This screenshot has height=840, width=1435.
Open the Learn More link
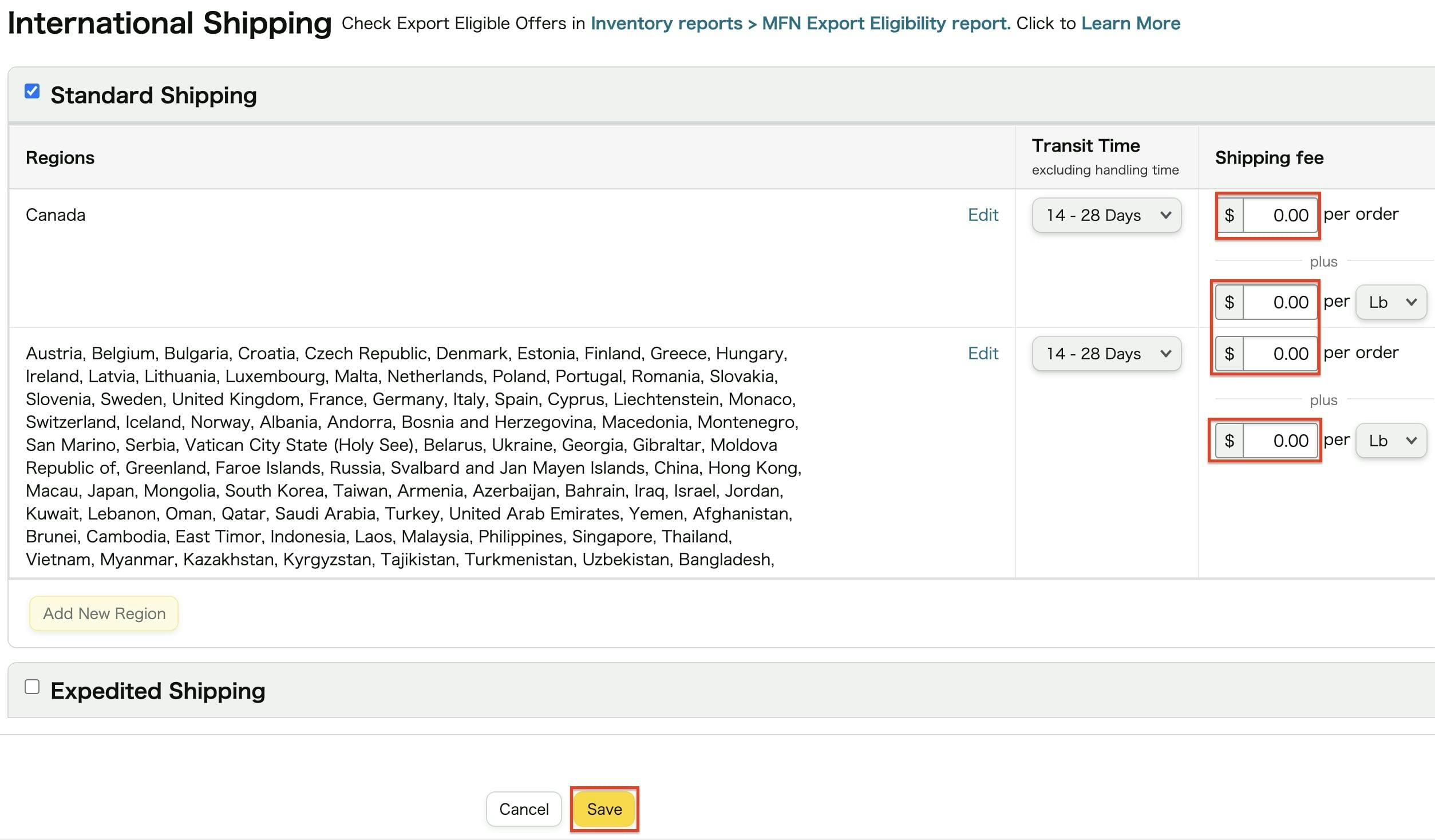pyautogui.click(x=1130, y=23)
